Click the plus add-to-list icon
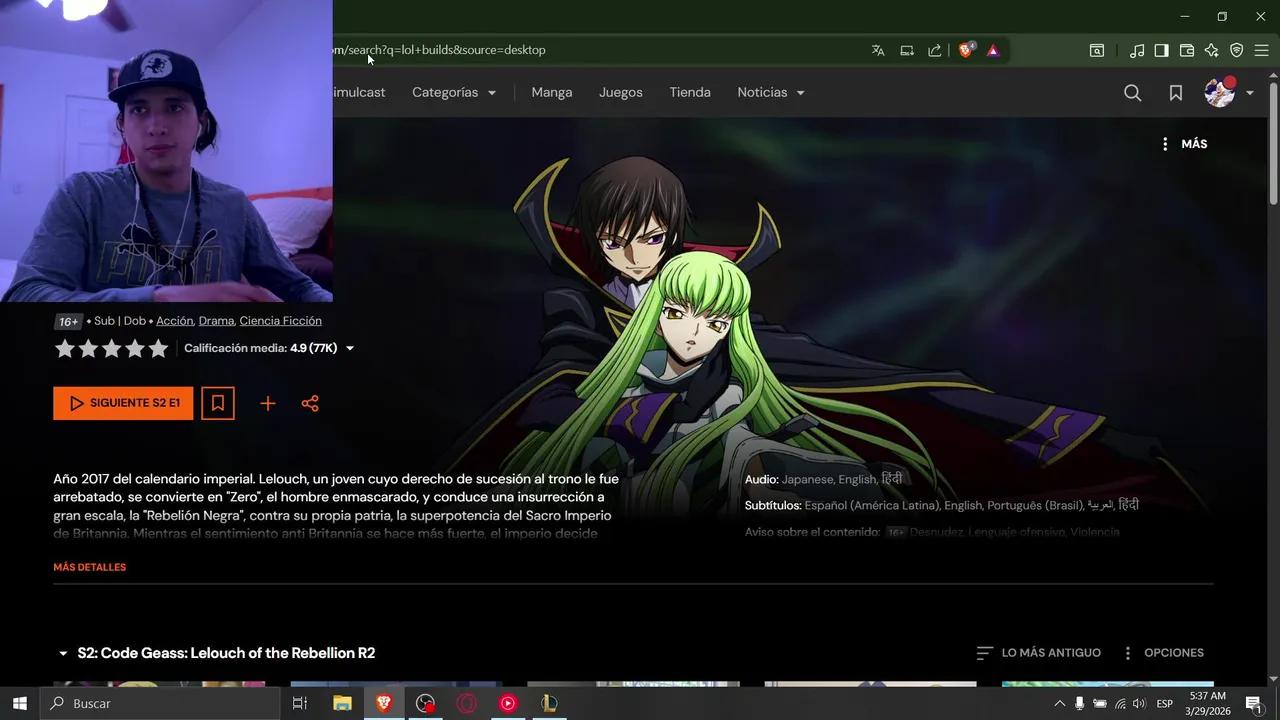The image size is (1280, 720). [268, 403]
